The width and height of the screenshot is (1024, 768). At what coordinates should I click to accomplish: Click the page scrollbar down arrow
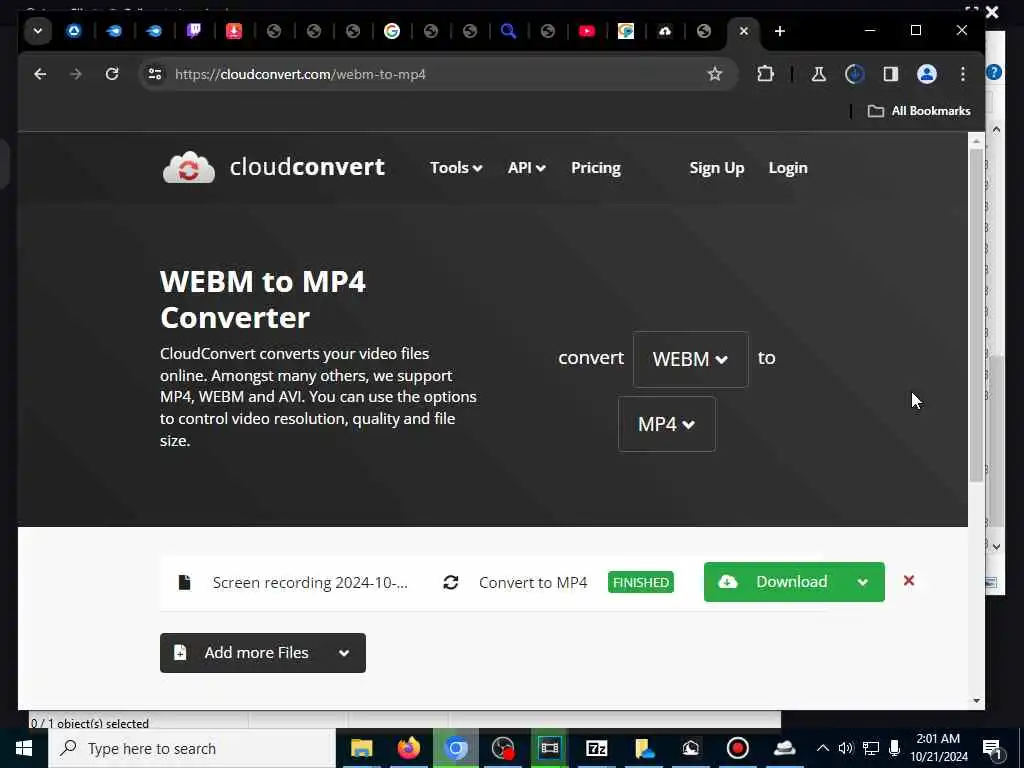[x=976, y=701]
